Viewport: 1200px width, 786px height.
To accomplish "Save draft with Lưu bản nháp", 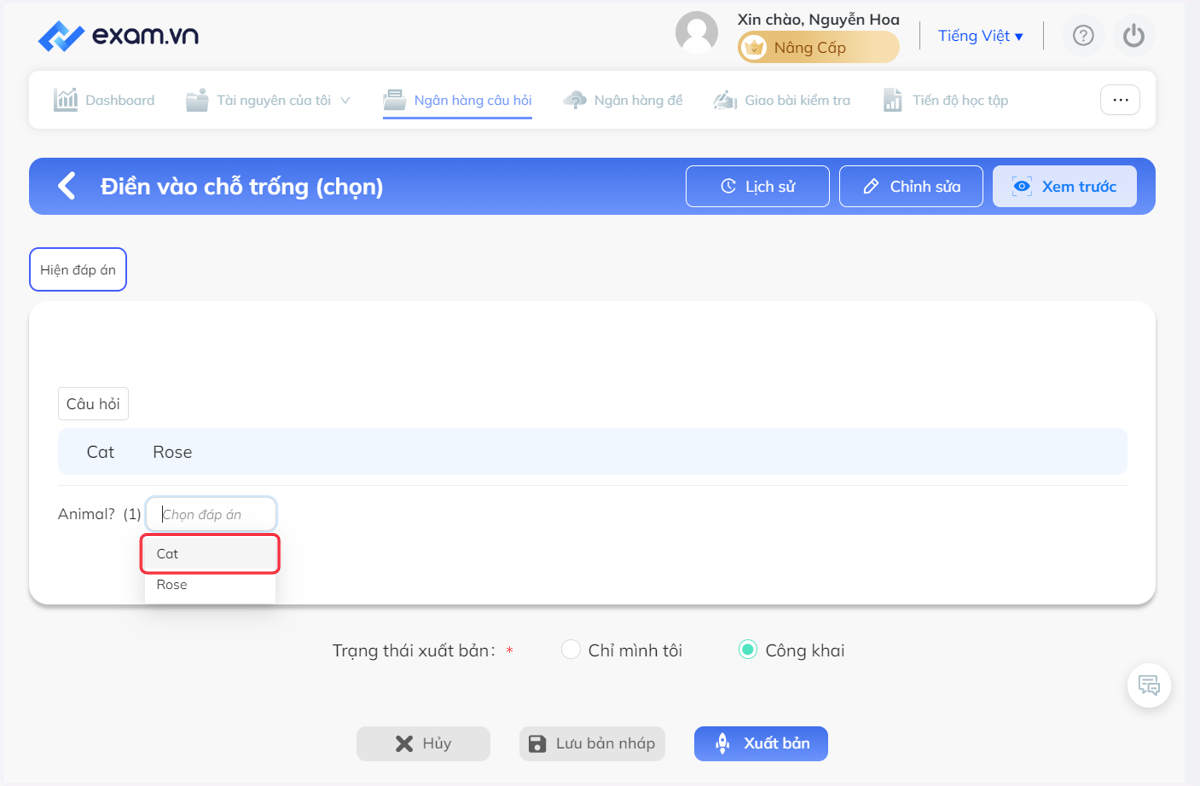I will coord(592,743).
